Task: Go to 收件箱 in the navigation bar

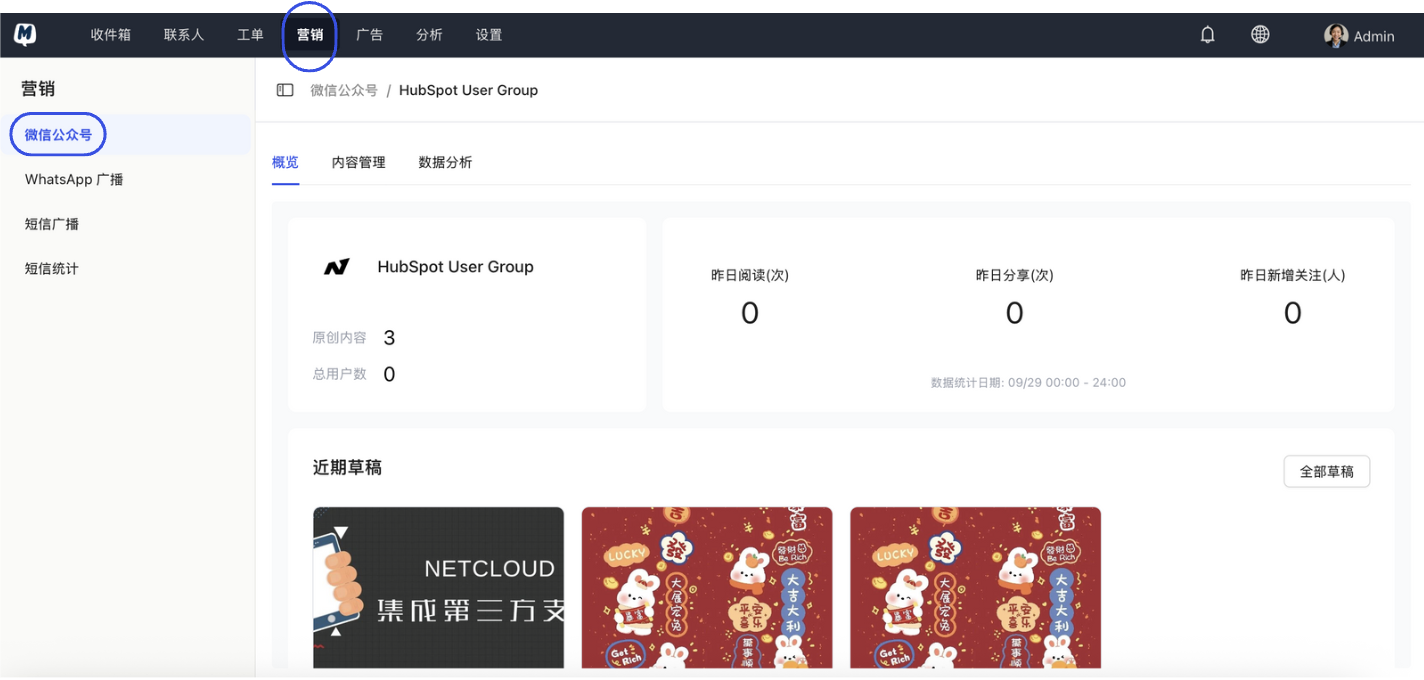Action: 110,33
